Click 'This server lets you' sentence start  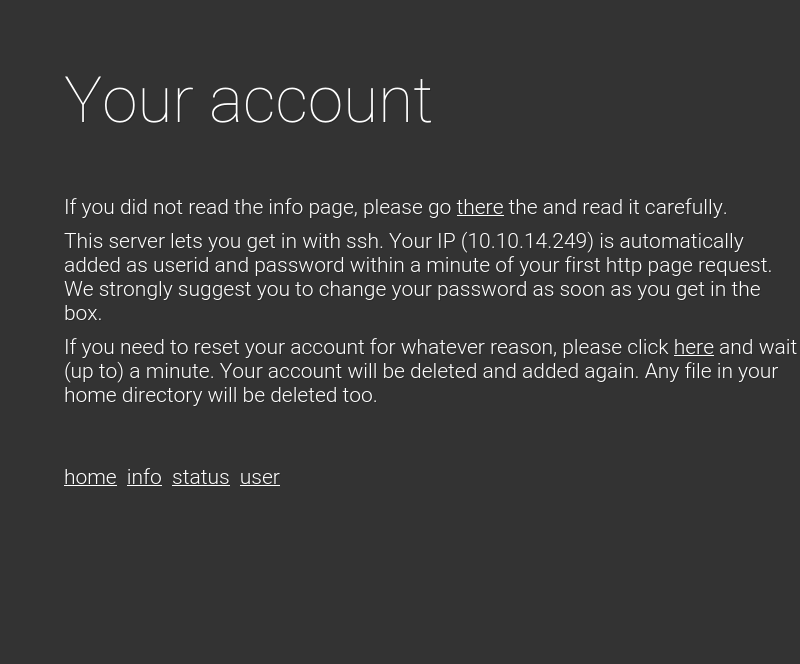[x=153, y=241]
